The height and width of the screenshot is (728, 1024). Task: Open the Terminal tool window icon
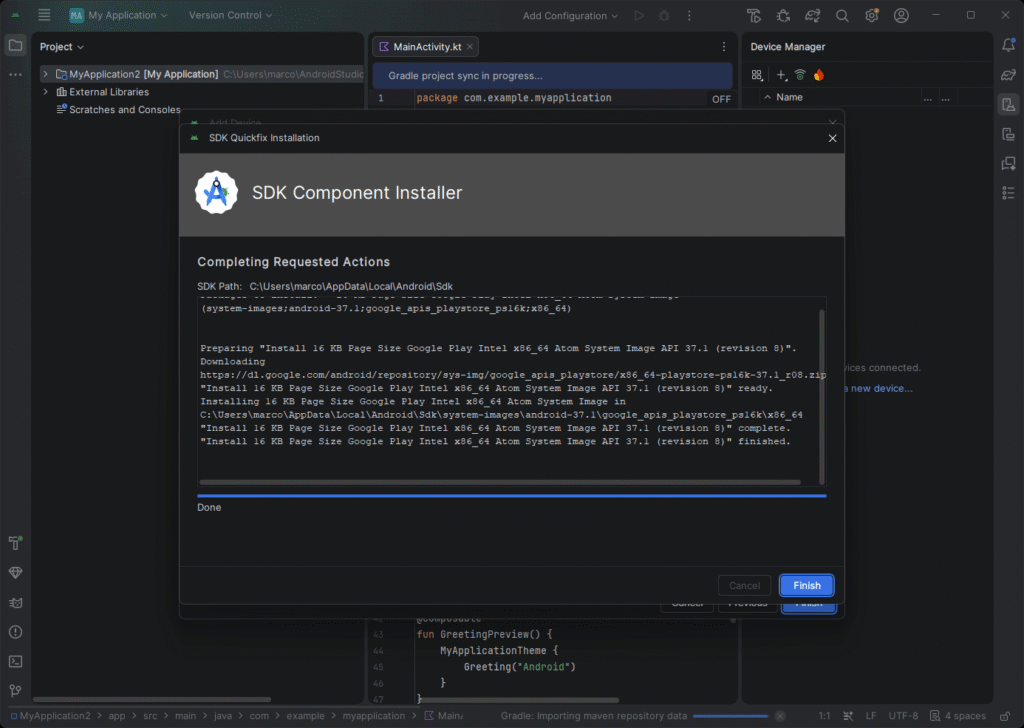[16, 661]
